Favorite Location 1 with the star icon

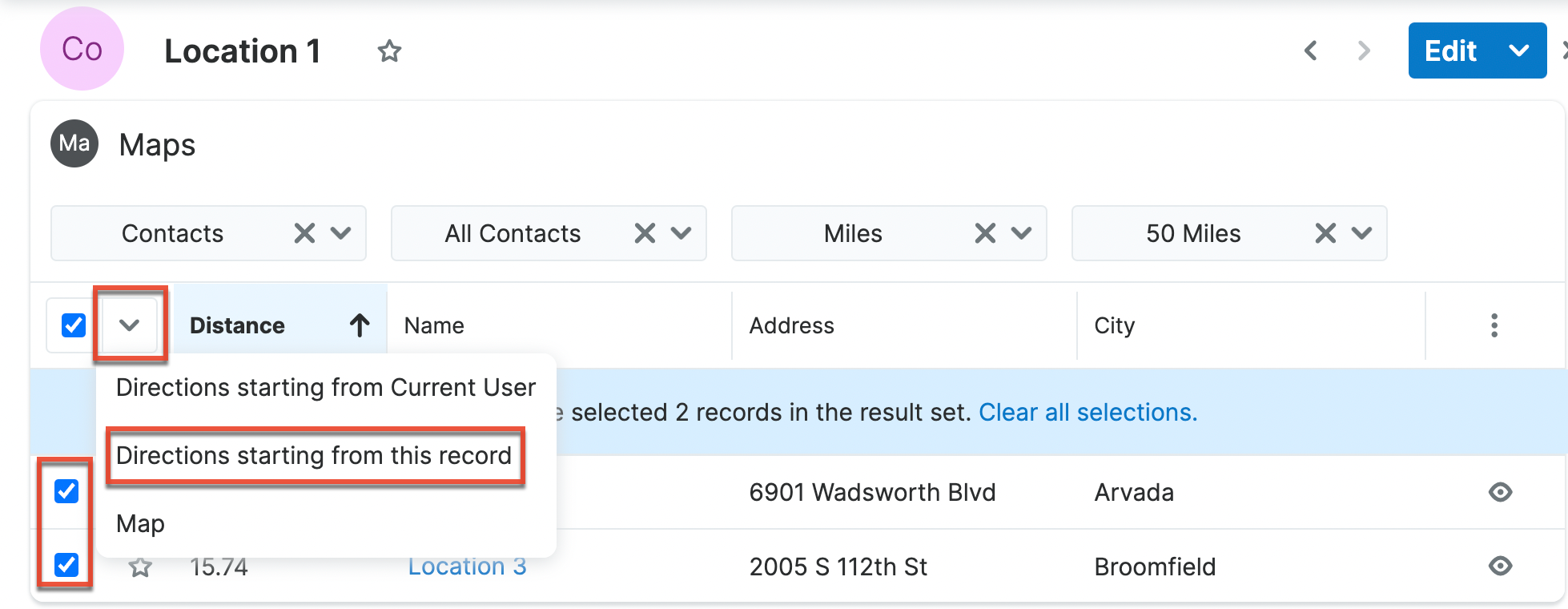tap(389, 51)
